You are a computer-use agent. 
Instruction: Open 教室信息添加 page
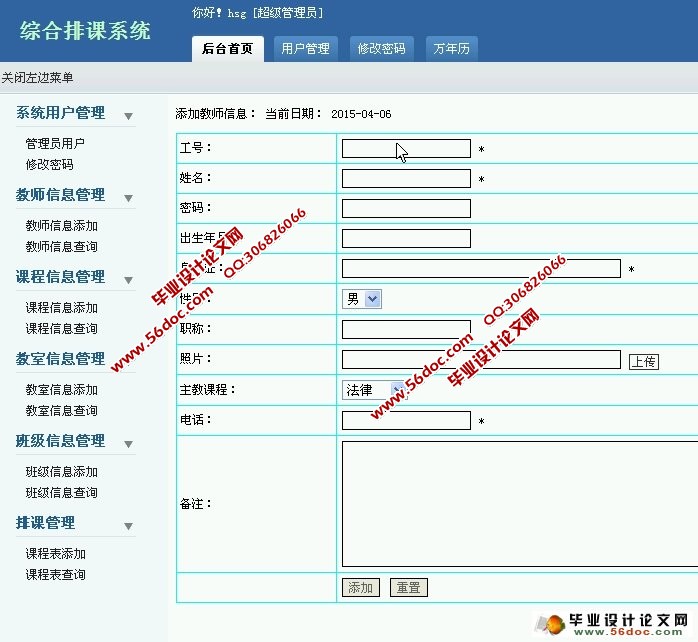click(61, 390)
